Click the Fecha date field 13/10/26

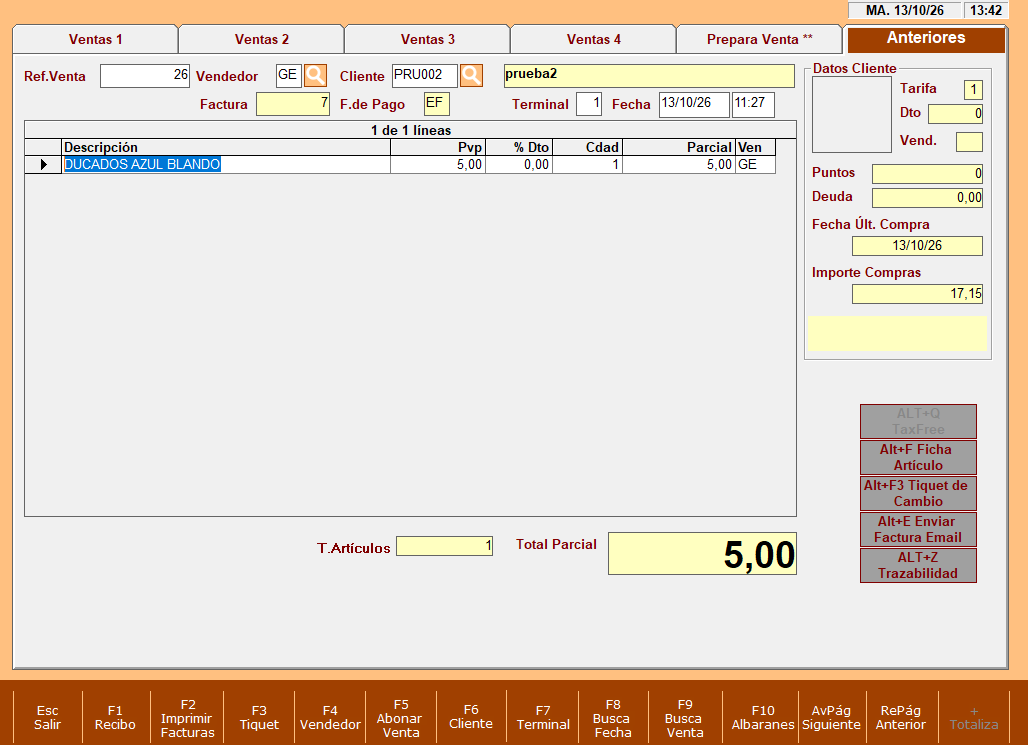point(694,104)
